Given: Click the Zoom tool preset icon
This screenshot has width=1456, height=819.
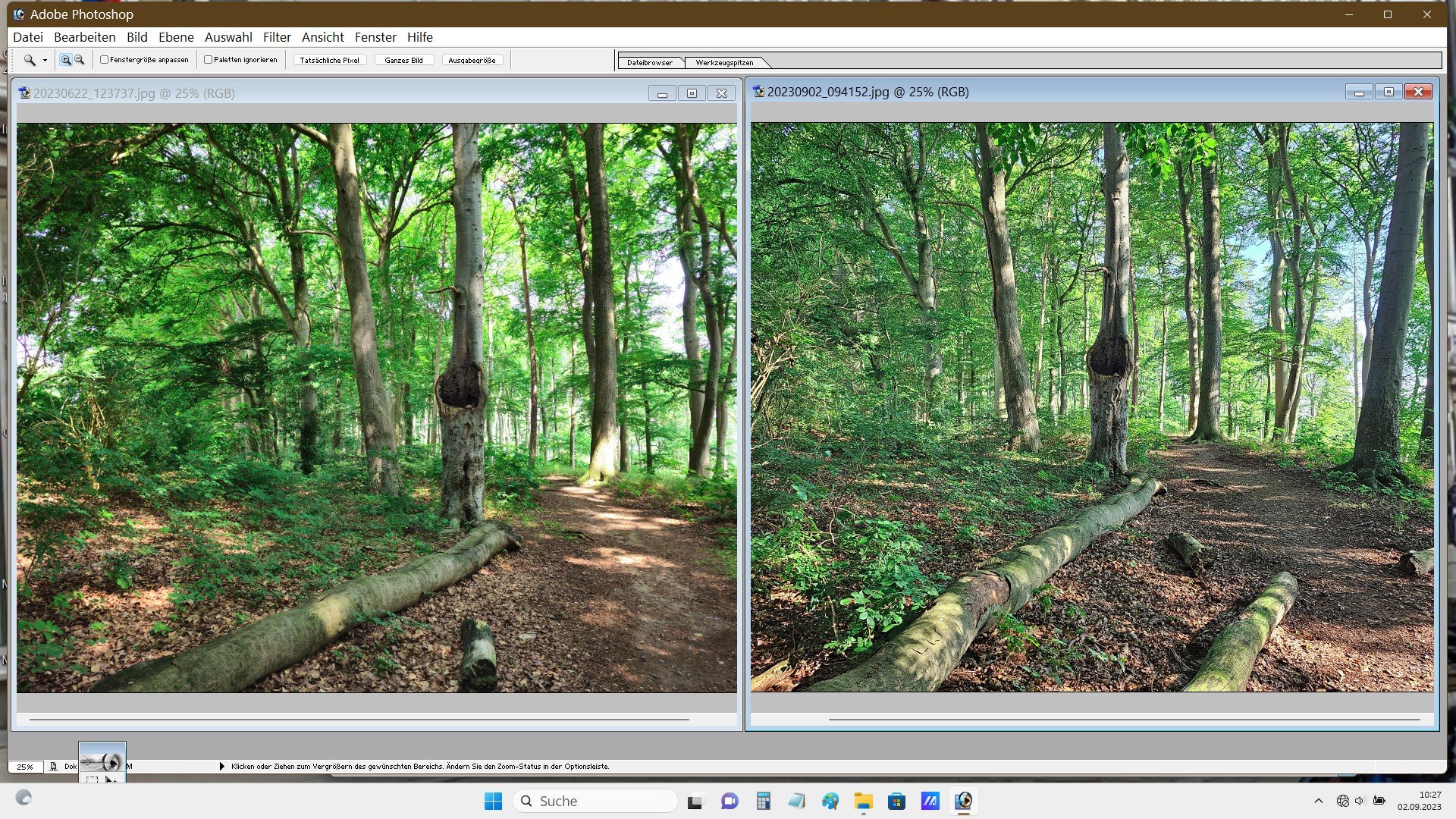Looking at the screenshot, I should point(29,60).
